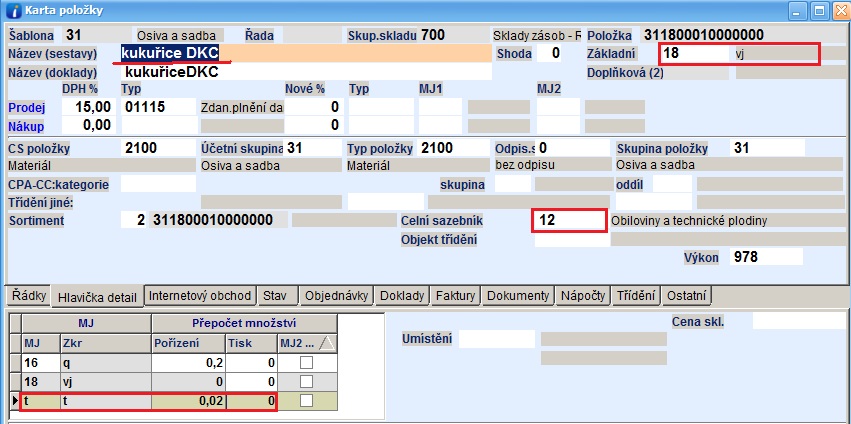The image size is (851, 424).
Task: Go to the Faktury tab
Action: tap(455, 296)
